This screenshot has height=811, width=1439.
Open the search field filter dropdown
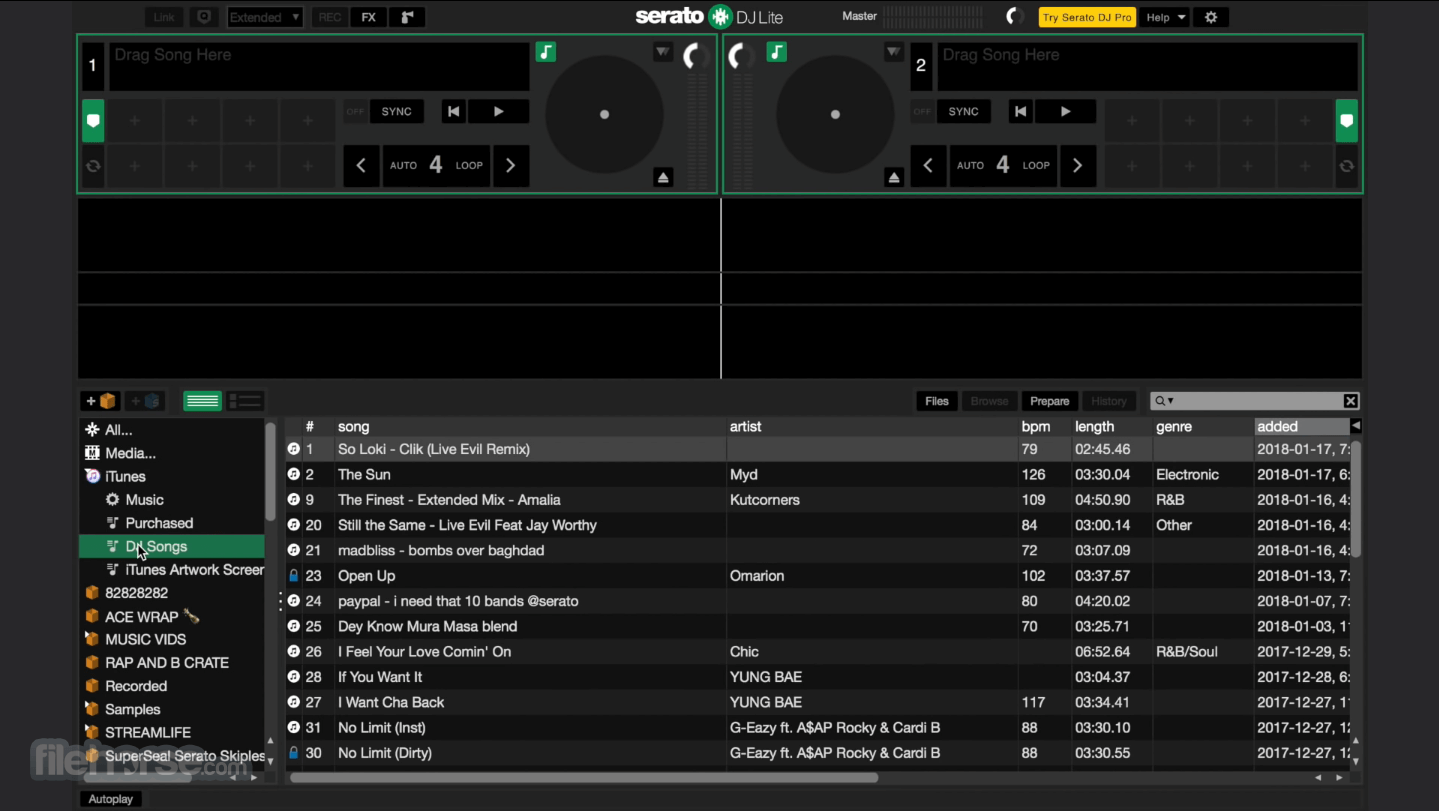(x=1165, y=401)
